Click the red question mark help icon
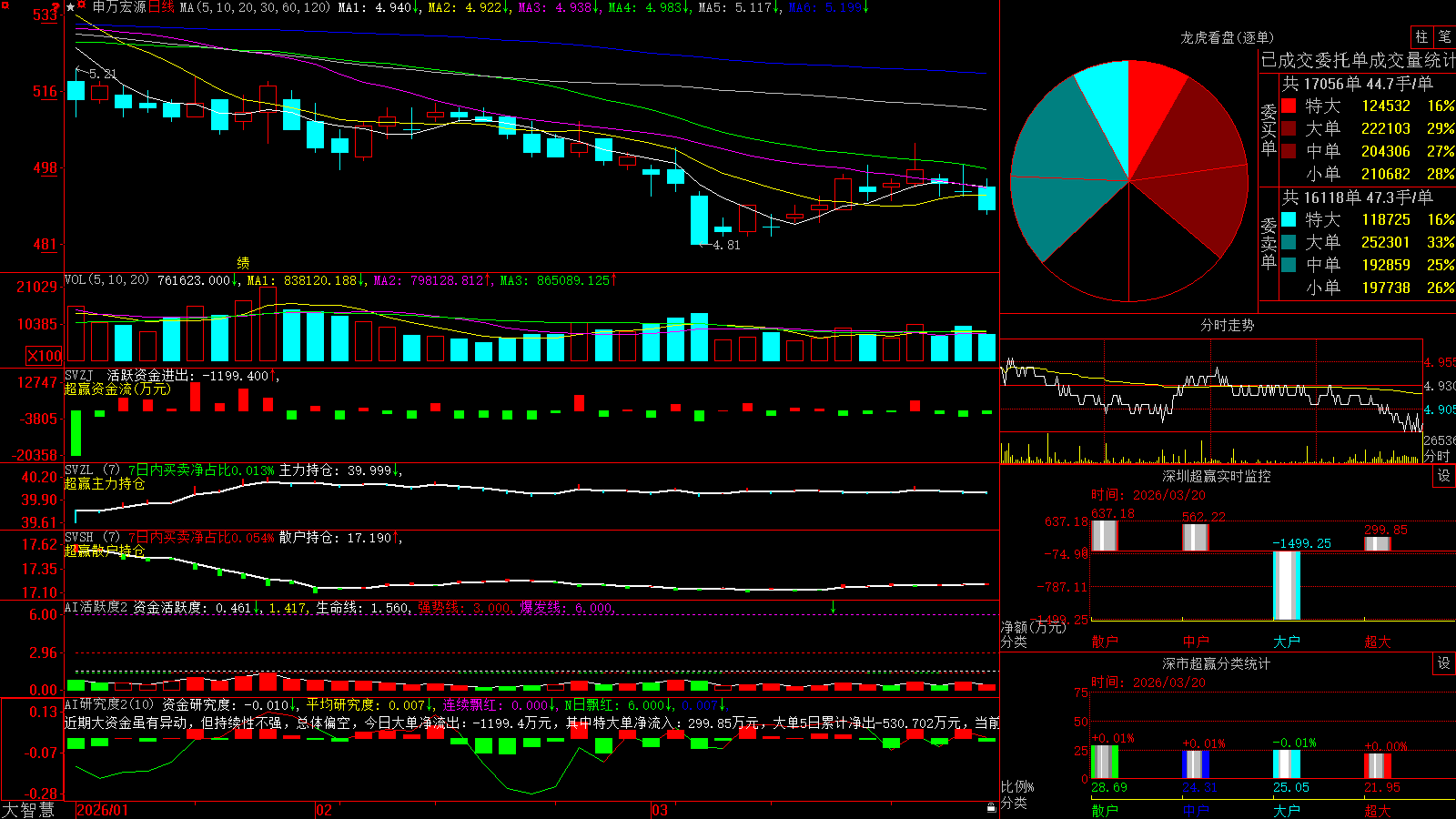This screenshot has height=819, width=1456. point(56,5)
